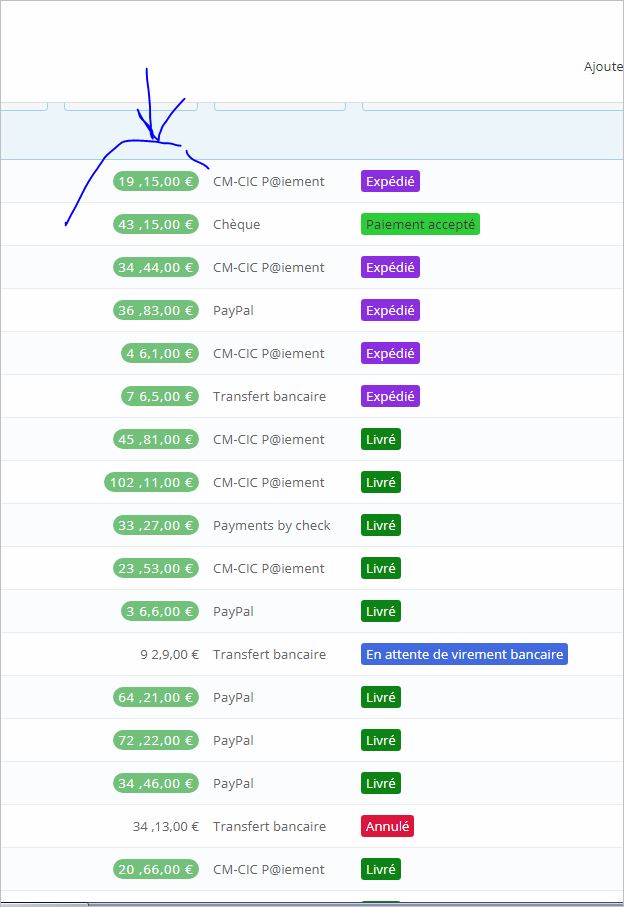
Task: Click Transfert bancaire in the 34 ,13,00 € row
Action: [x=269, y=826]
